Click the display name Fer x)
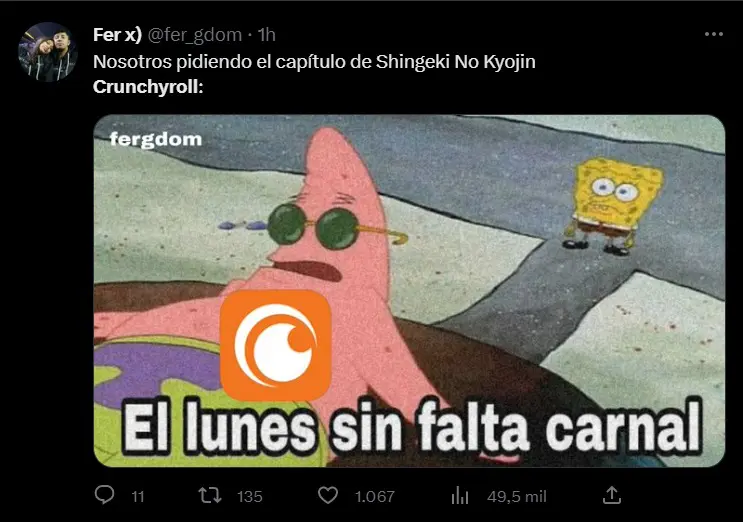Image resolution: width=743 pixels, height=522 pixels. 117,35
